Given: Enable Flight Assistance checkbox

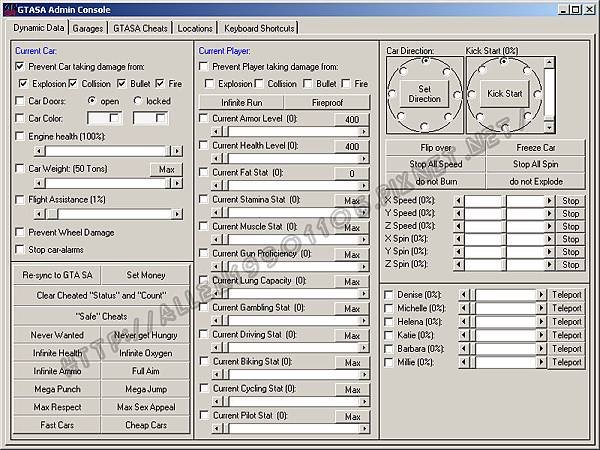Looking at the screenshot, I should [20, 199].
